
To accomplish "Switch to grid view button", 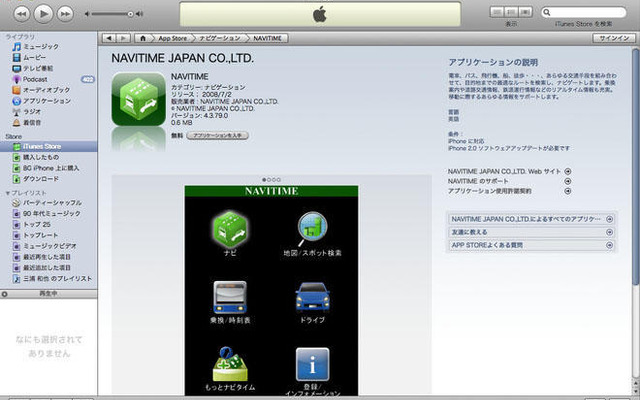I will (511, 12).
